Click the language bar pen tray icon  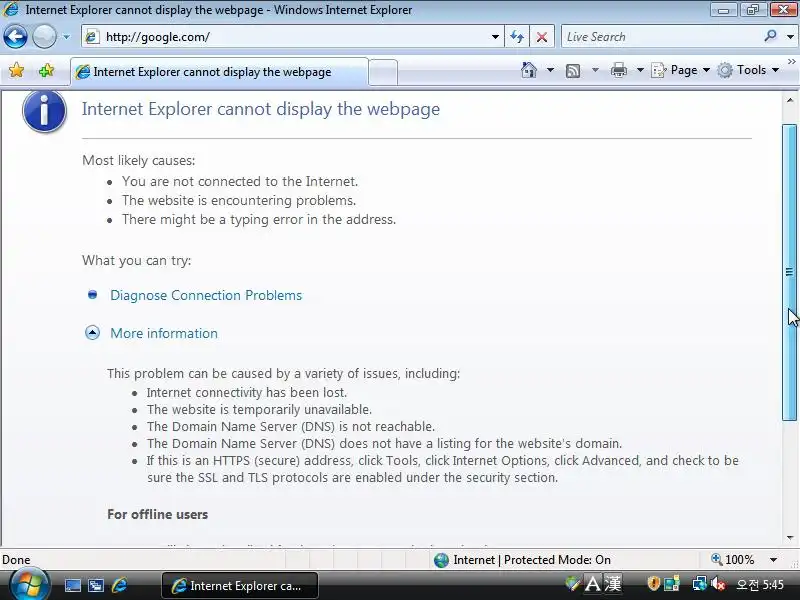point(573,583)
